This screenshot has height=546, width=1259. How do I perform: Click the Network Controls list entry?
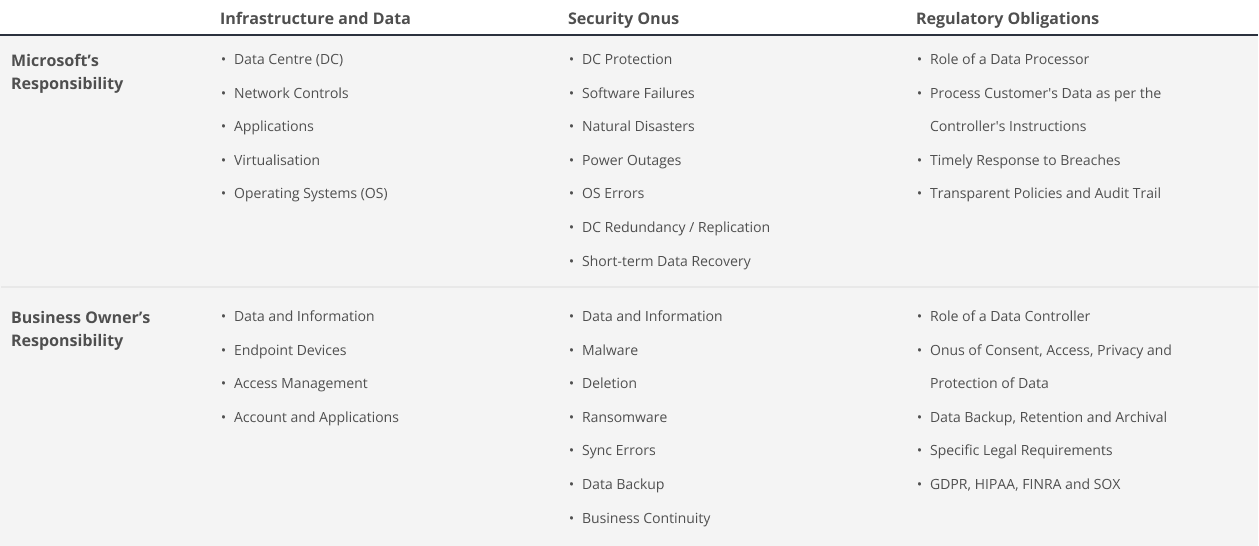tap(291, 93)
